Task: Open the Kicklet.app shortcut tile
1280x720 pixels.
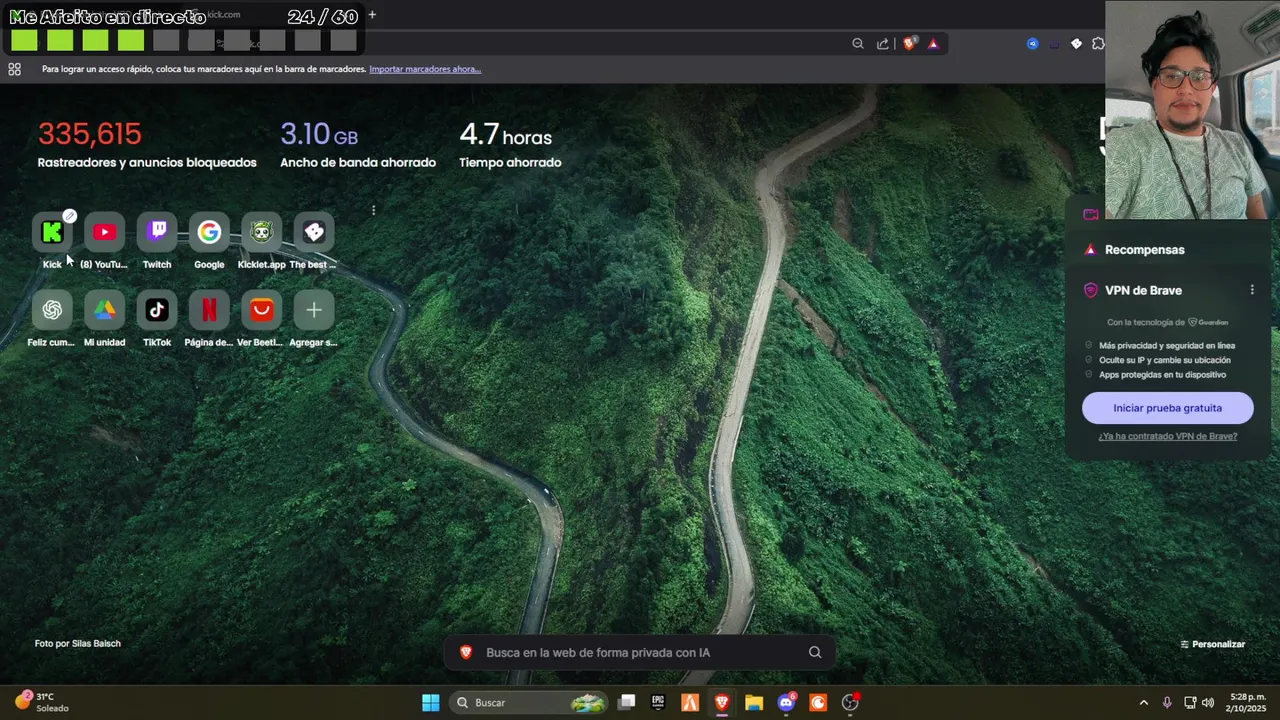Action: point(261,232)
